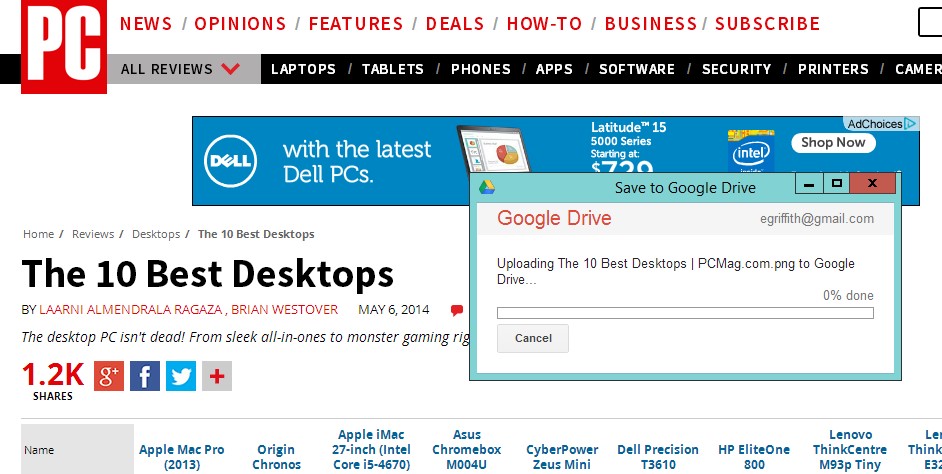Browse Tablets reviews

[393, 69]
